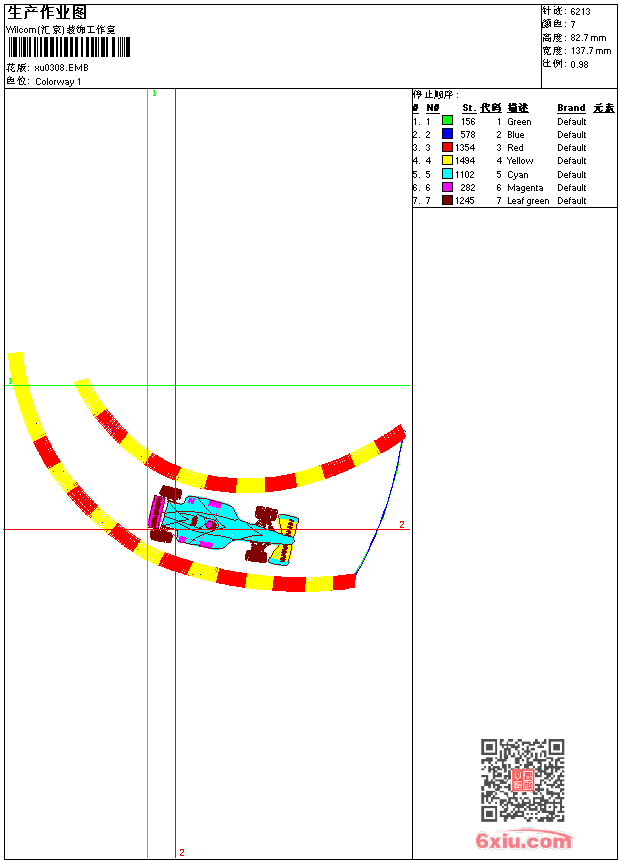Click the Red thread color swatch
Image resolution: width=620 pixels, height=860 pixels.
coord(447,147)
